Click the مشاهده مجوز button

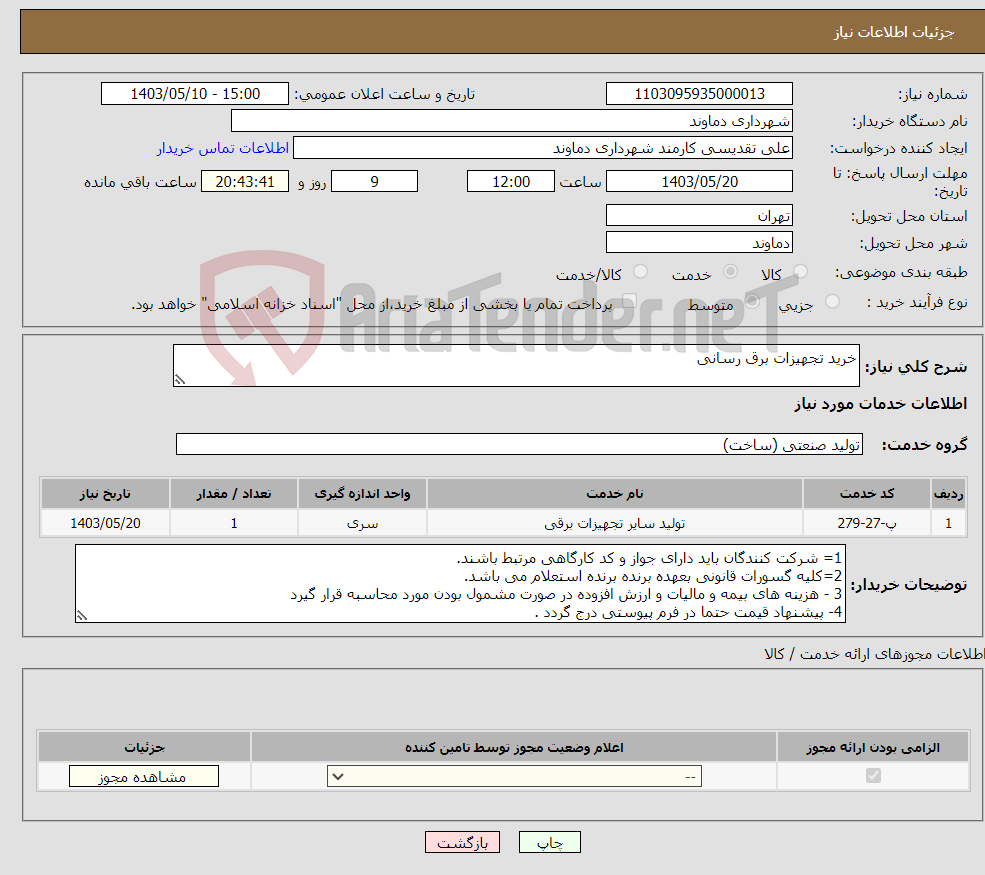pyautogui.click(x=144, y=776)
